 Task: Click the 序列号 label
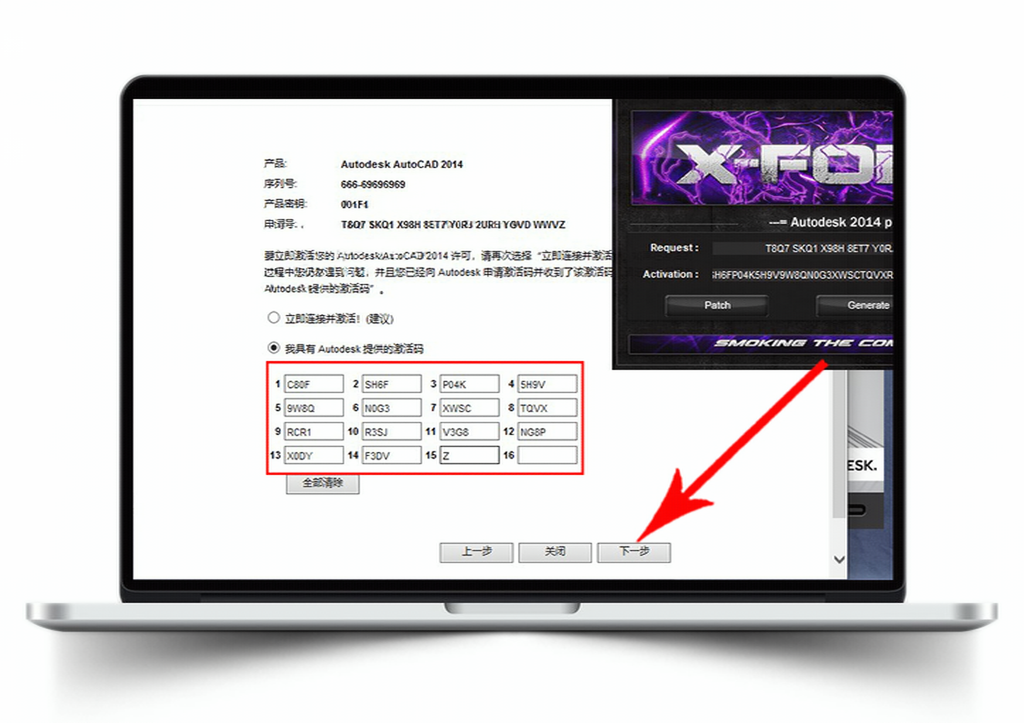(x=280, y=184)
